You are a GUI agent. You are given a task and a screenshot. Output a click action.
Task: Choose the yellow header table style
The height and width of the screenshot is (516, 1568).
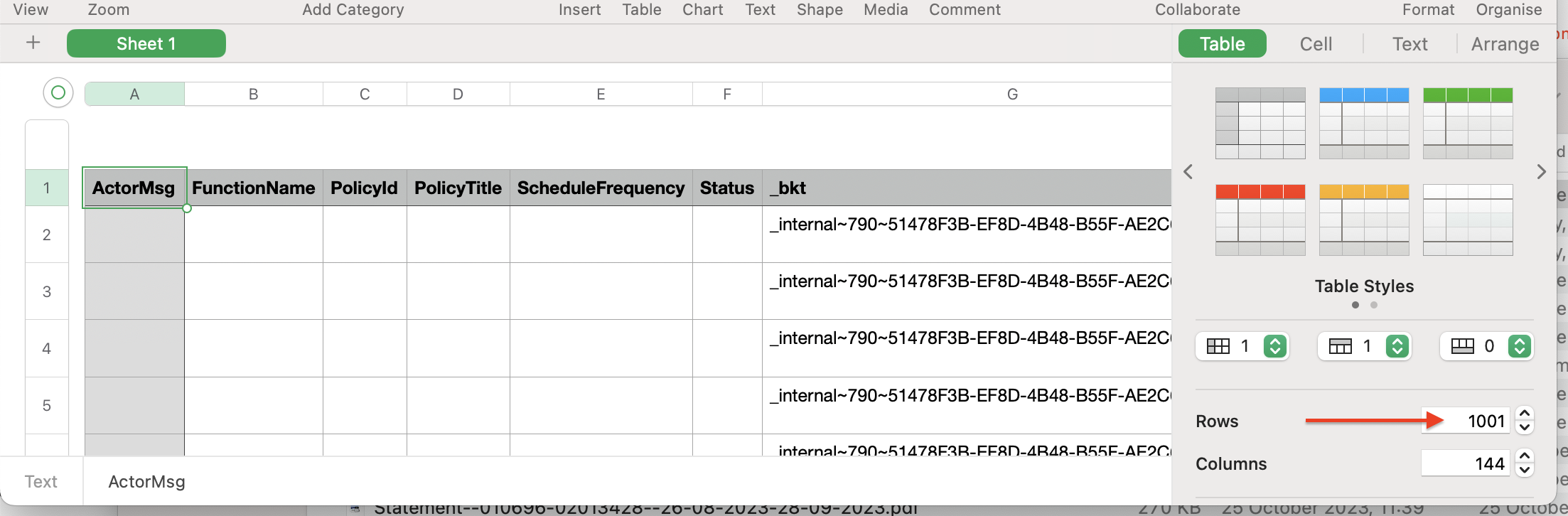1364,220
